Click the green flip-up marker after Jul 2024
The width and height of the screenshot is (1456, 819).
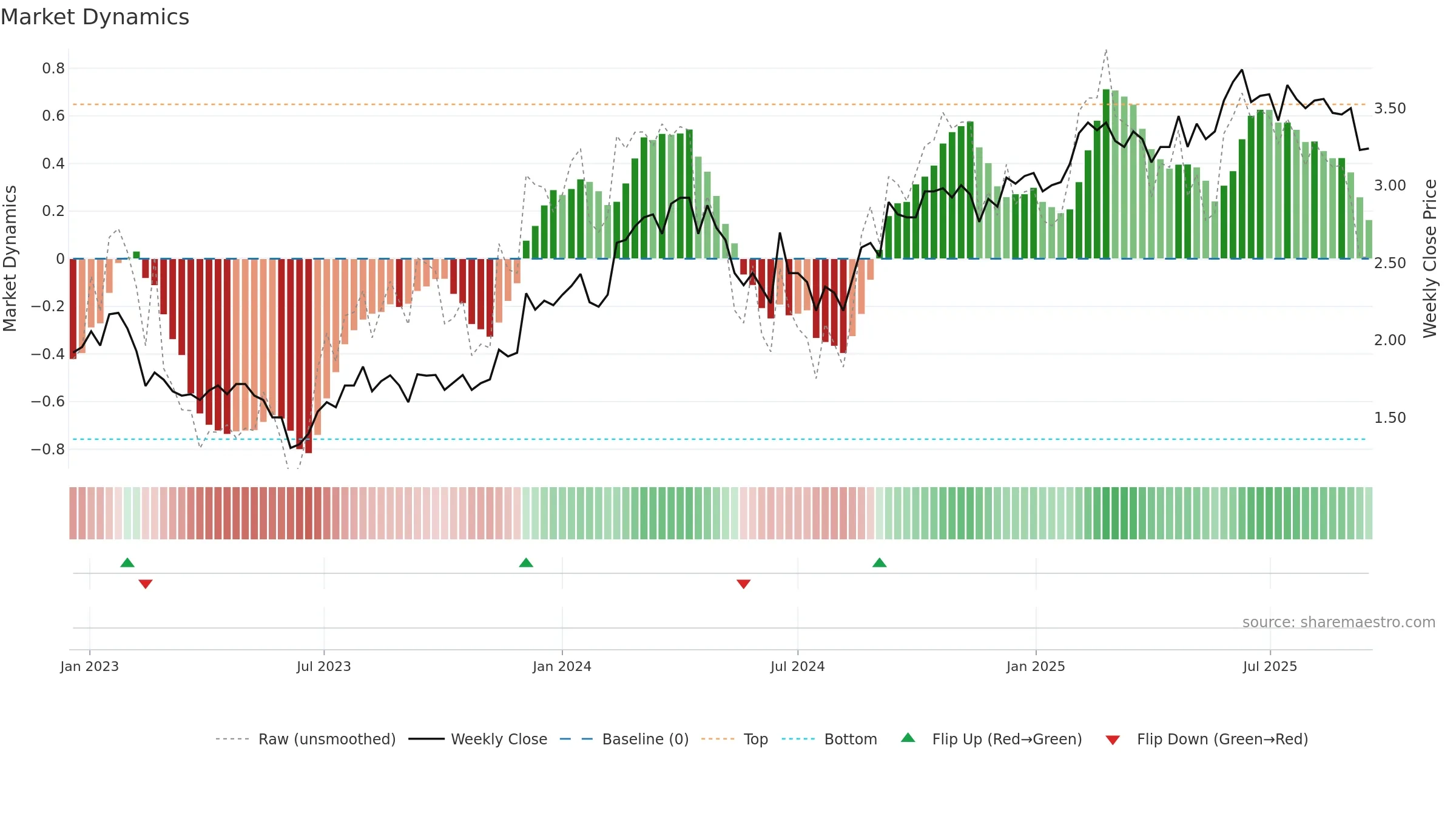click(880, 562)
